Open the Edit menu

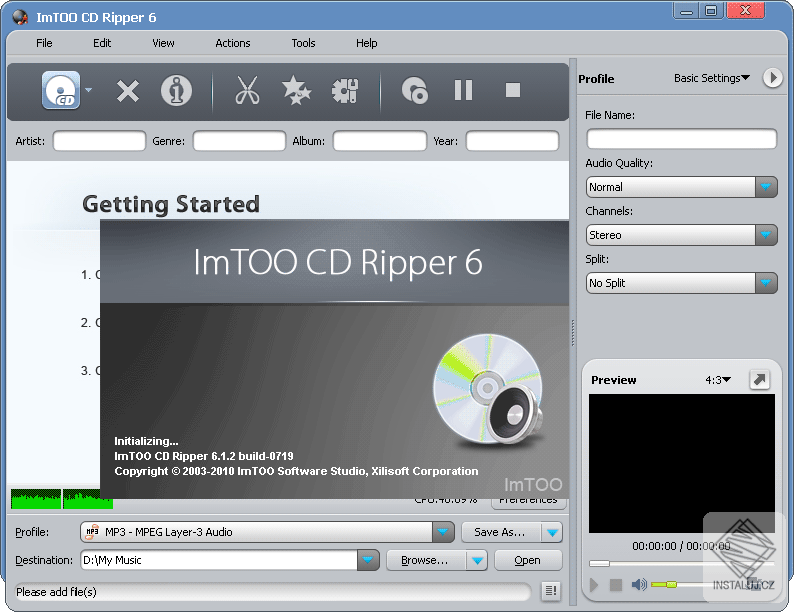102,43
